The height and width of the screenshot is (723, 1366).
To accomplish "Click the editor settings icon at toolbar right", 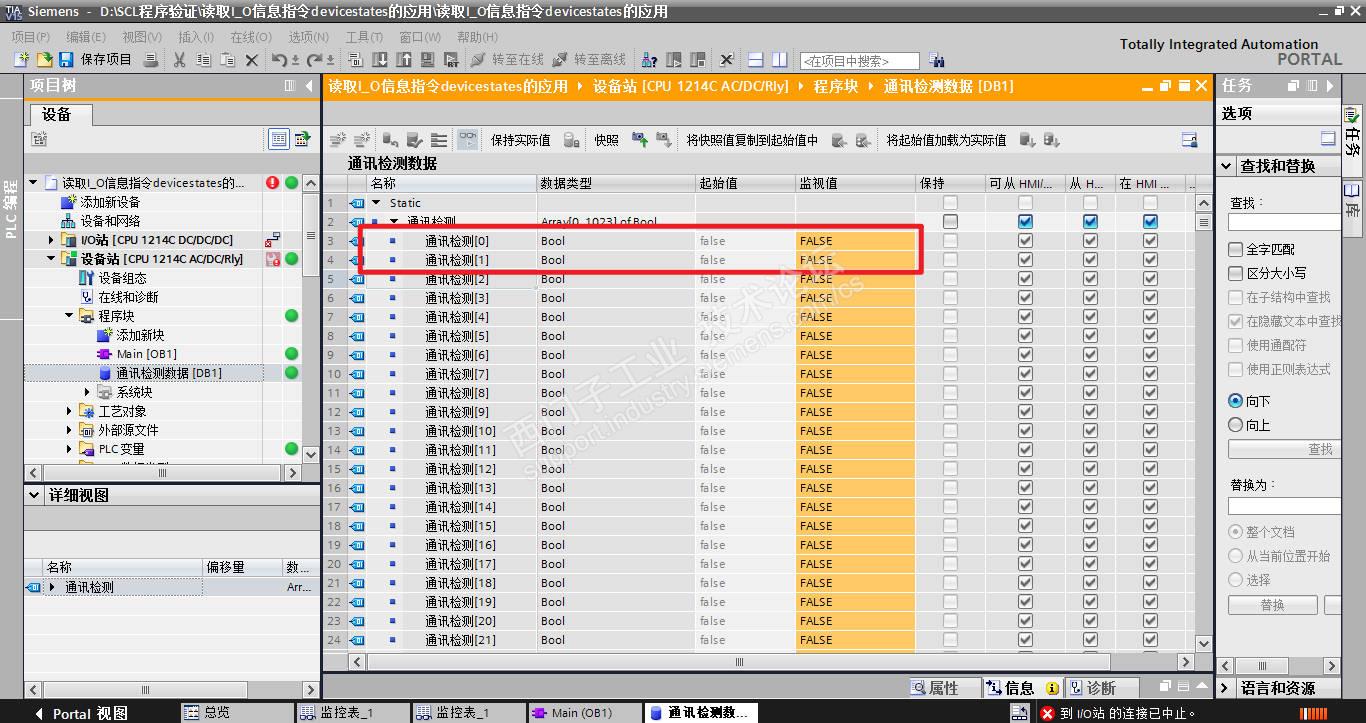I will click(x=1189, y=140).
